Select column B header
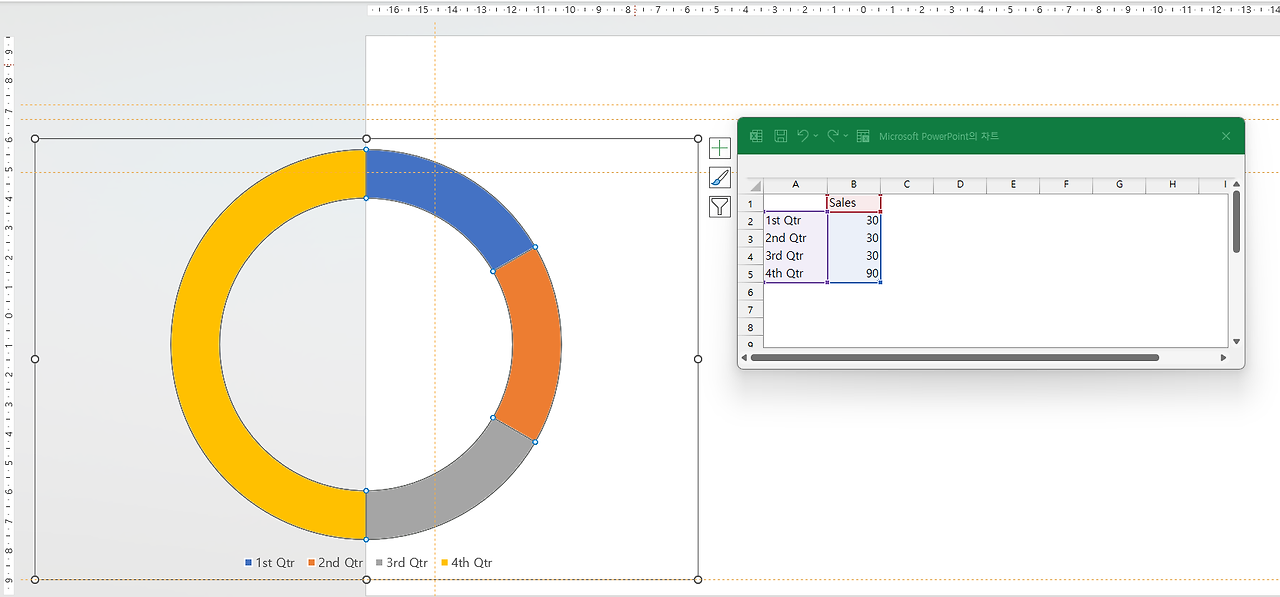This screenshot has height=597, width=1280. pyautogui.click(x=854, y=184)
